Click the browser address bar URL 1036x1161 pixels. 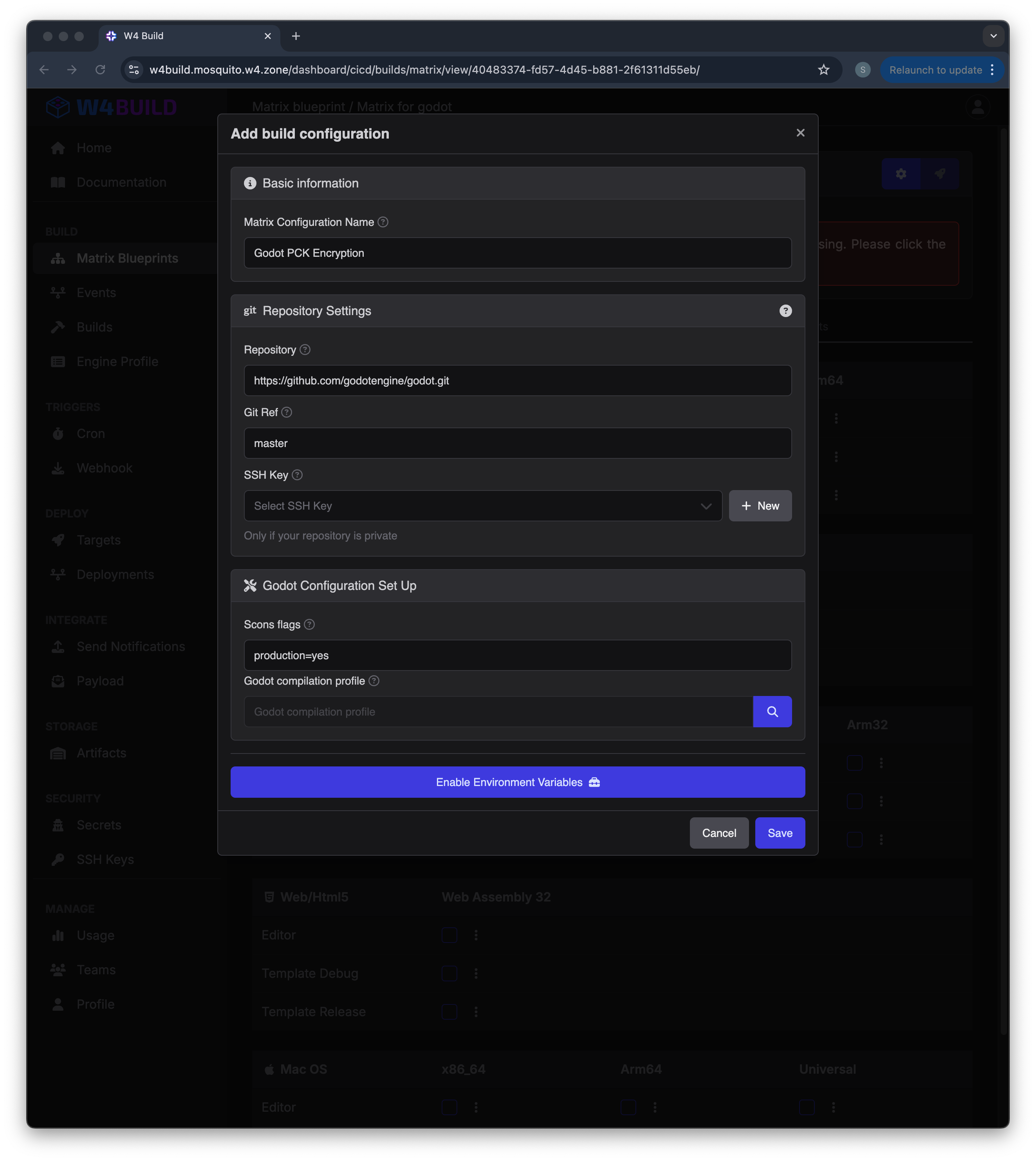point(424,69)
